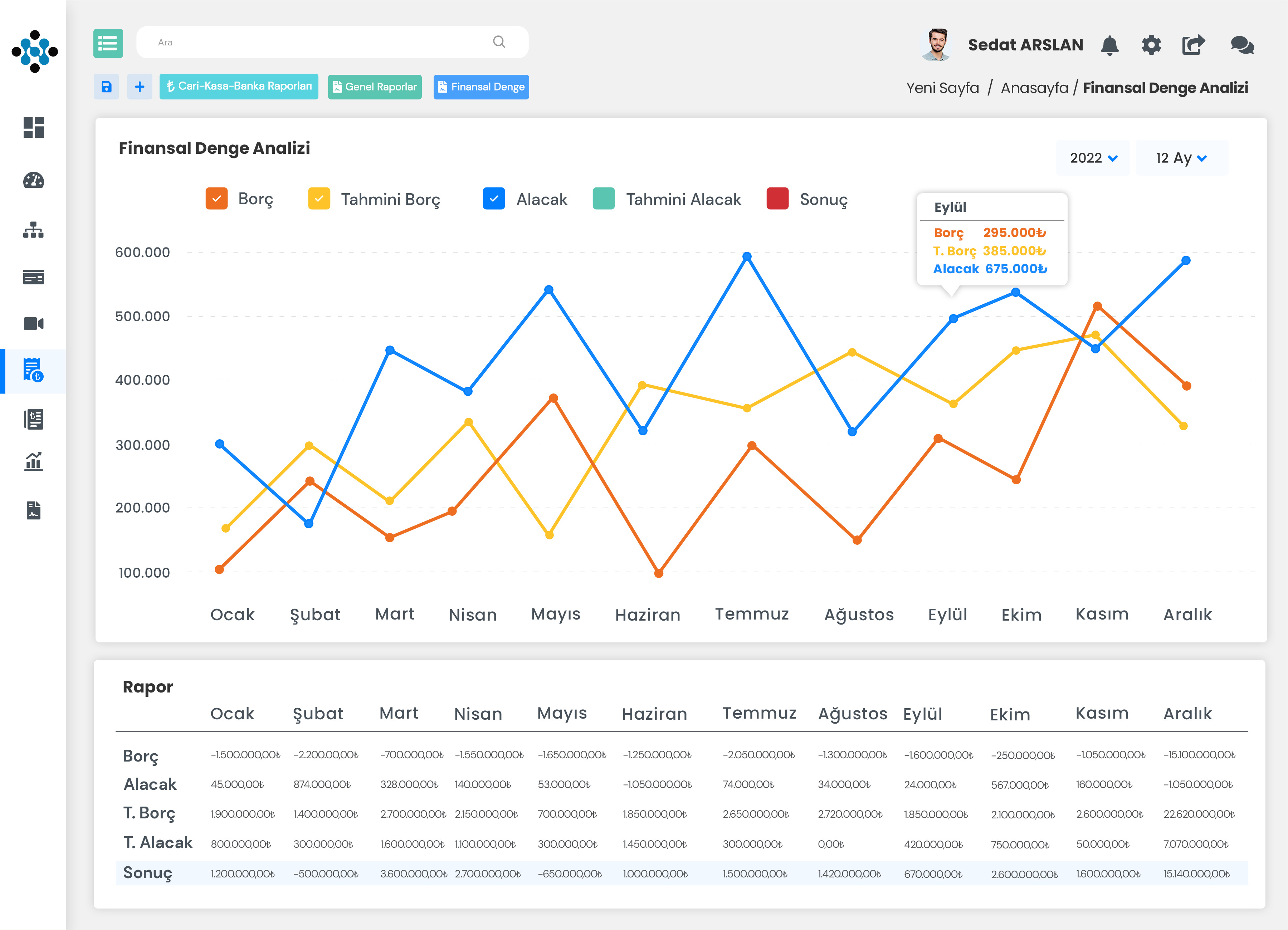1288x930 pixels.
Task: Click the Tahmini Alacak teal color swatch
Action: point(603,199)
